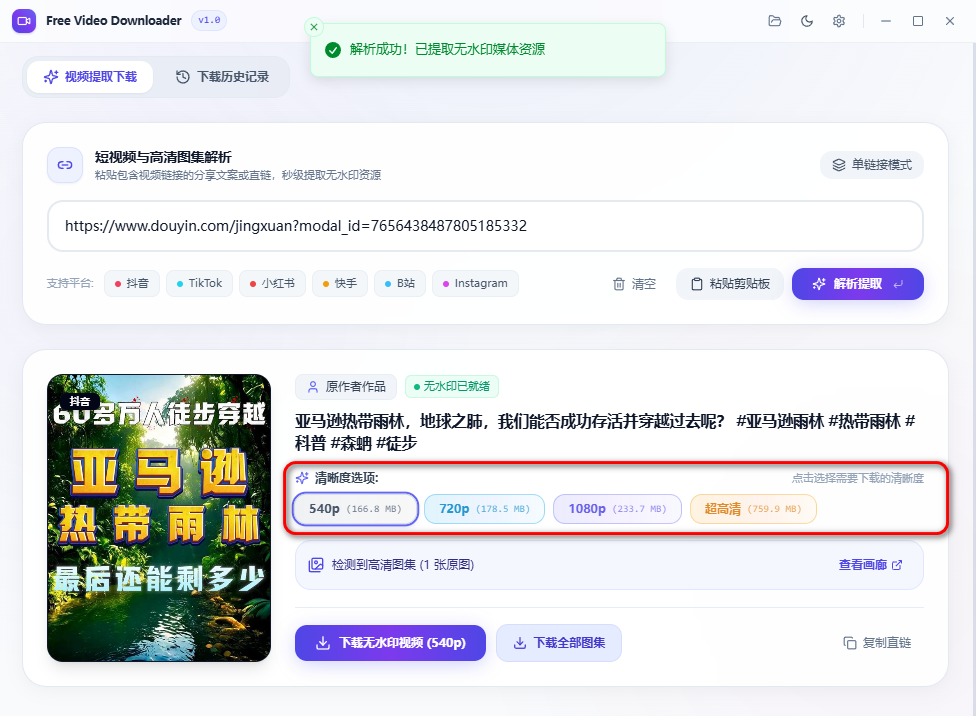
Task: Click the 原作者作品 badge
Action: click(346, 387)
